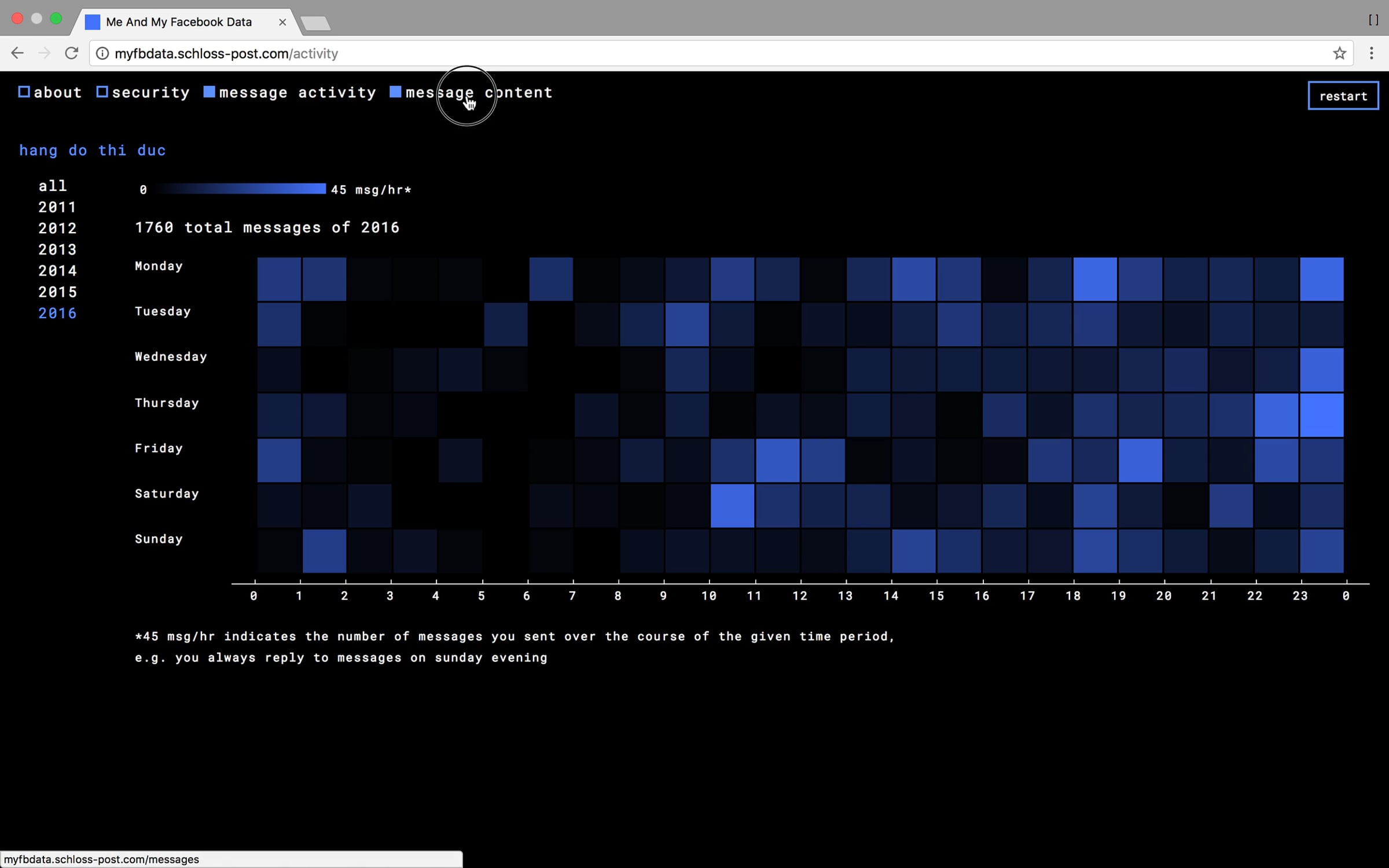The height and width of the screenshot is (868, 1389).
Task: Bookmark page using the star icon
Action: pyautogui.click(x=1339, y=53)
